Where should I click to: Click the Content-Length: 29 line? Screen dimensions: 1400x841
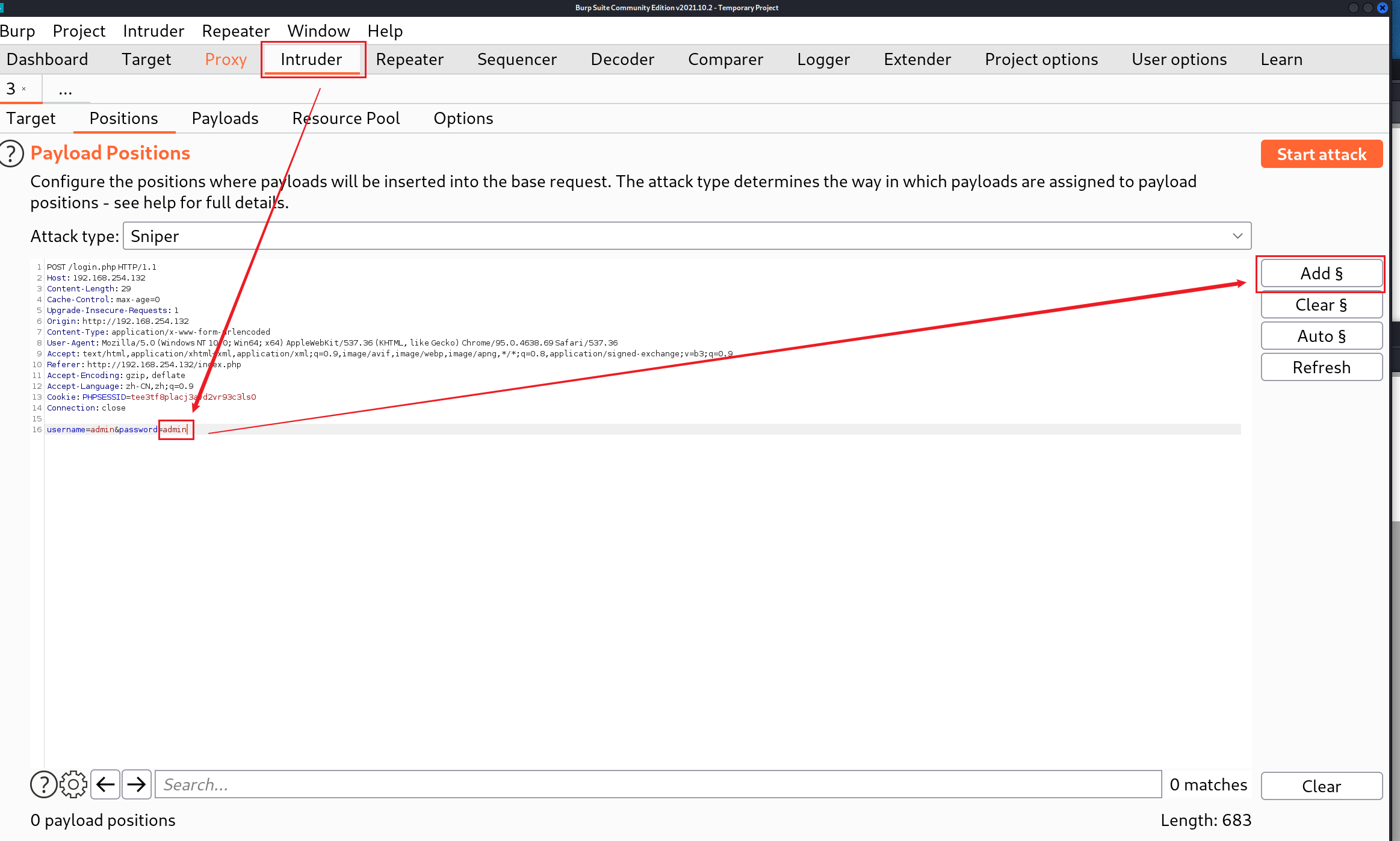89,288
